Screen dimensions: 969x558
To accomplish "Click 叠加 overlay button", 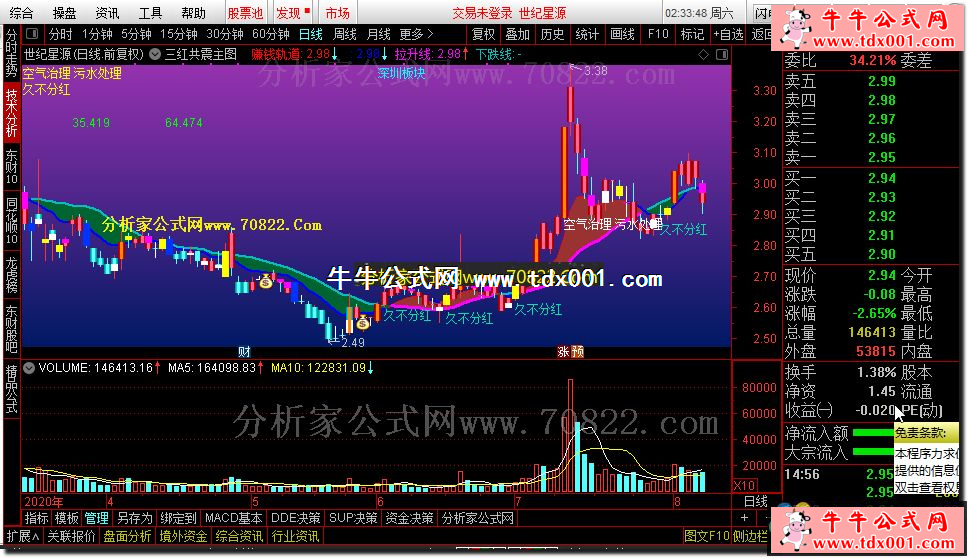I will pos(518,34).
